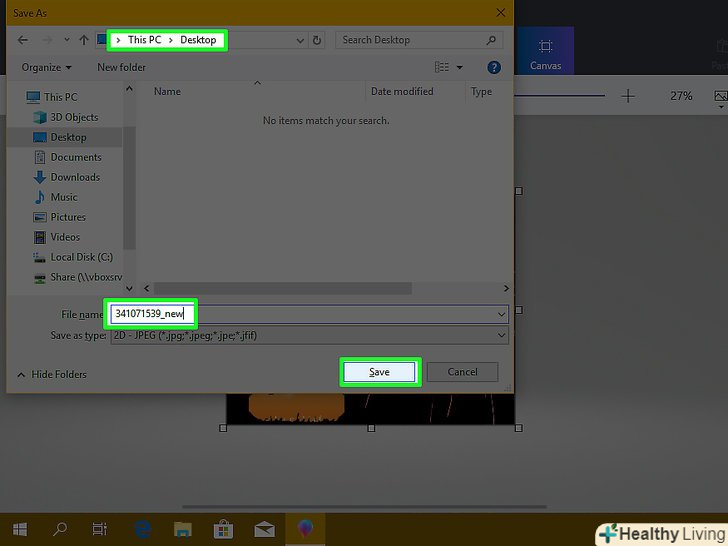Click the horizontal scroll right arrow
The height and width of the screenshot is (546, 728).
pyautogui.click(x=506, y=288)
